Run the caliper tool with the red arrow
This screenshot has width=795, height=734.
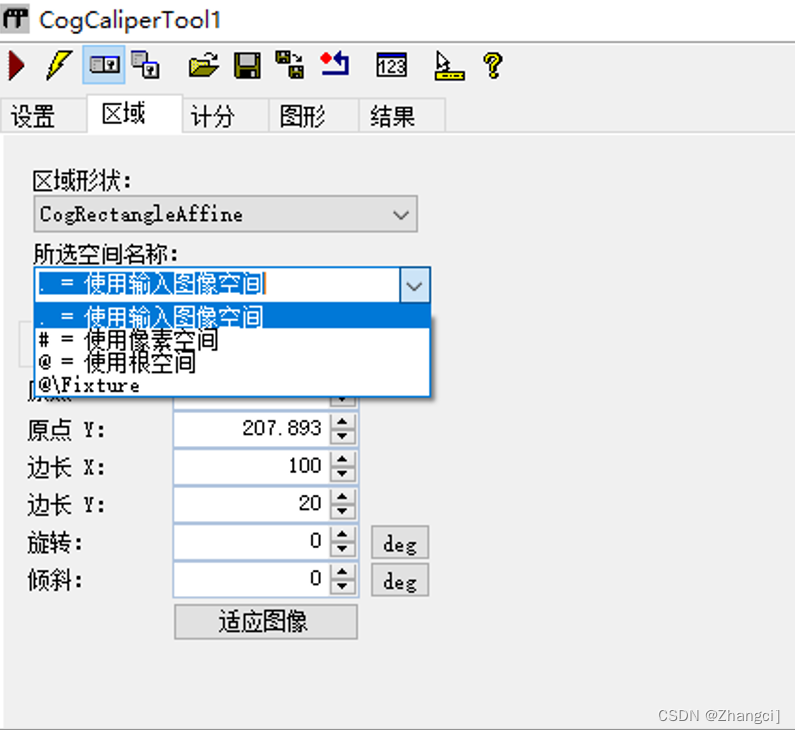point(17,65)
